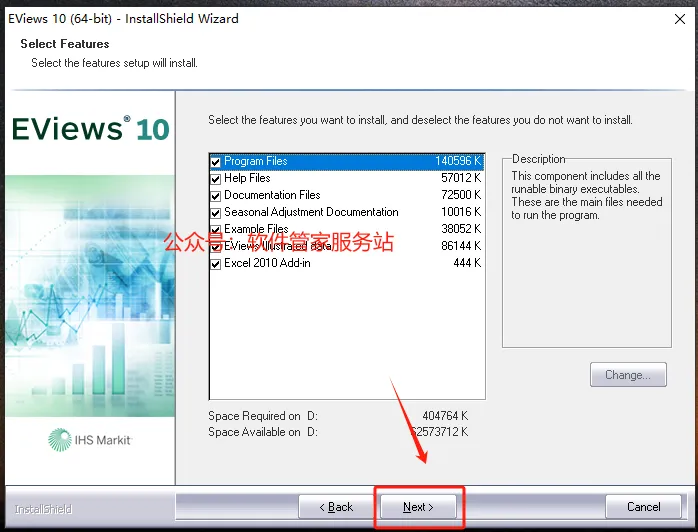
Task: Click the 86144 K size value
Action: [x=461, y=246]
